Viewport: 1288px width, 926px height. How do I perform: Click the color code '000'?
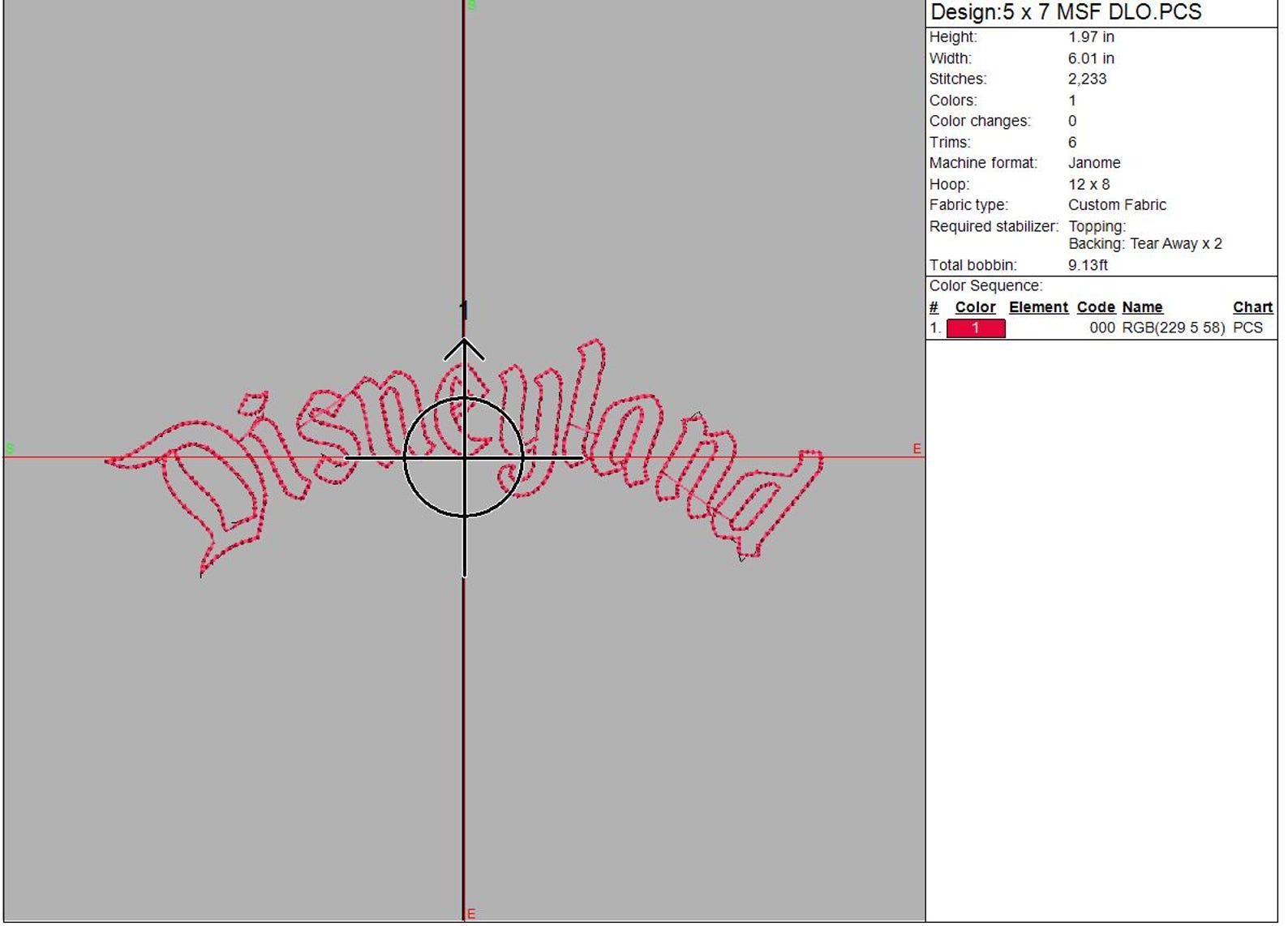pyautogui.click(x=1102, y=328)
